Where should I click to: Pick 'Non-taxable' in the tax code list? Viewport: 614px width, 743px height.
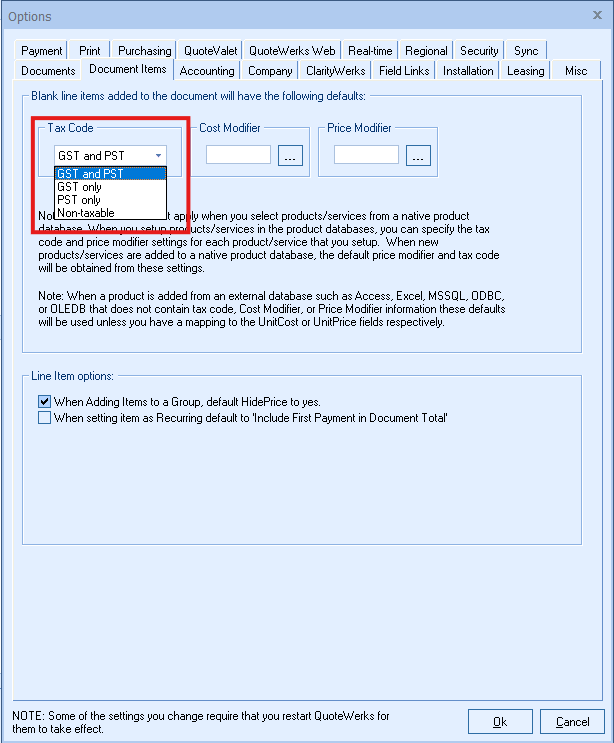[86, 213]
